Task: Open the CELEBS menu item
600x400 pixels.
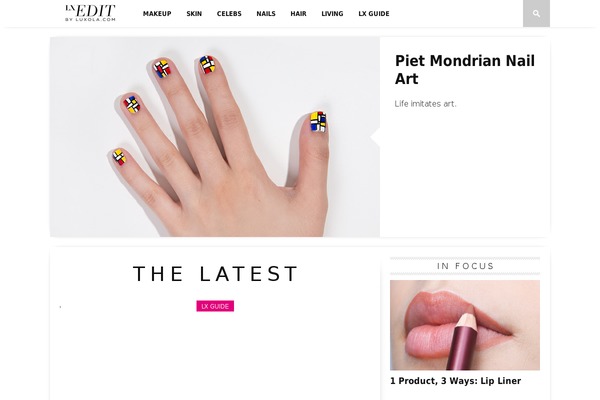Action: [x=229, y=14]
